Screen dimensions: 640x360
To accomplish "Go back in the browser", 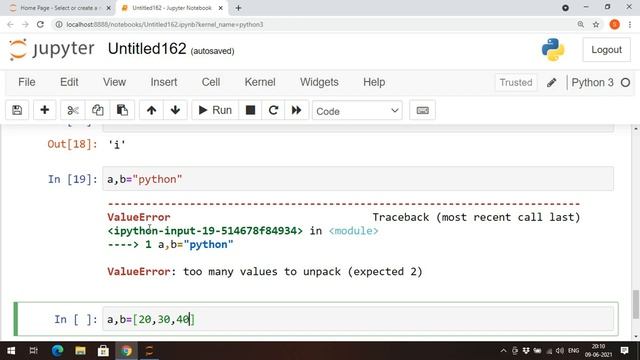I will pos(10,24).
